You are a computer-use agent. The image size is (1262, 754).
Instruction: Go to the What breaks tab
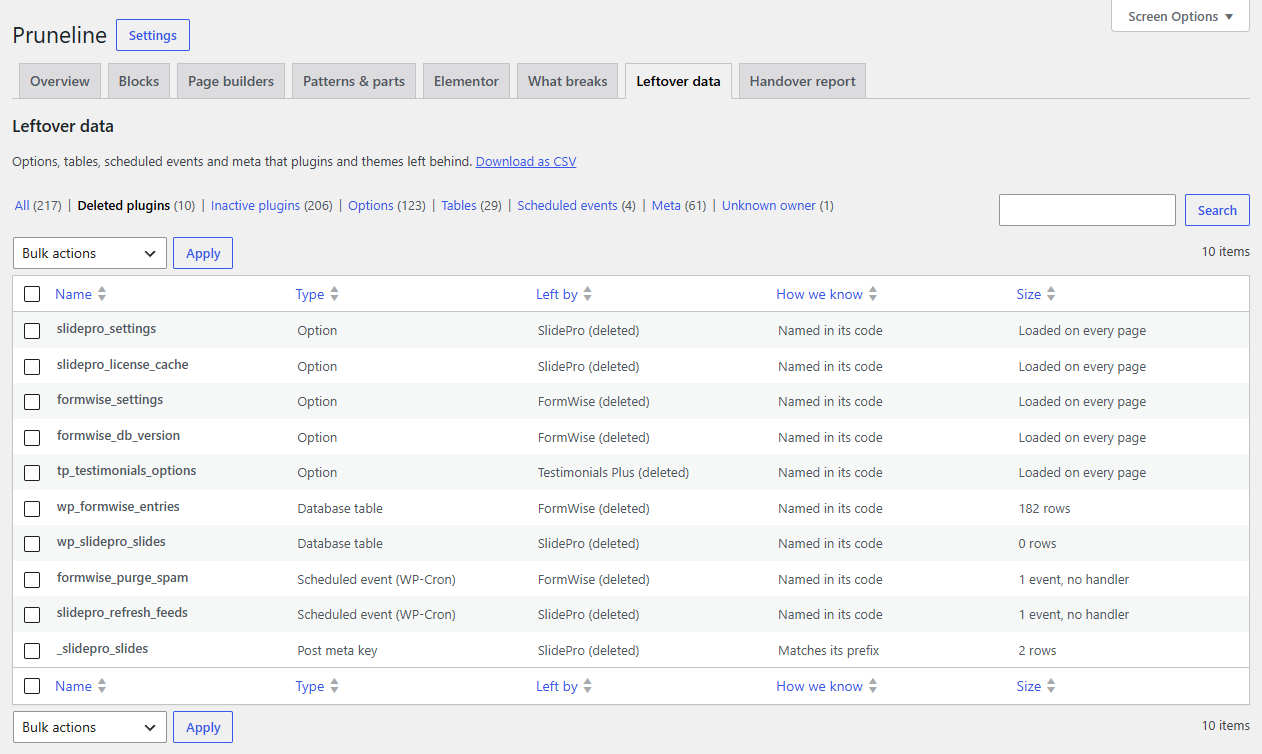pyautogui.click(x=568, y=81)
